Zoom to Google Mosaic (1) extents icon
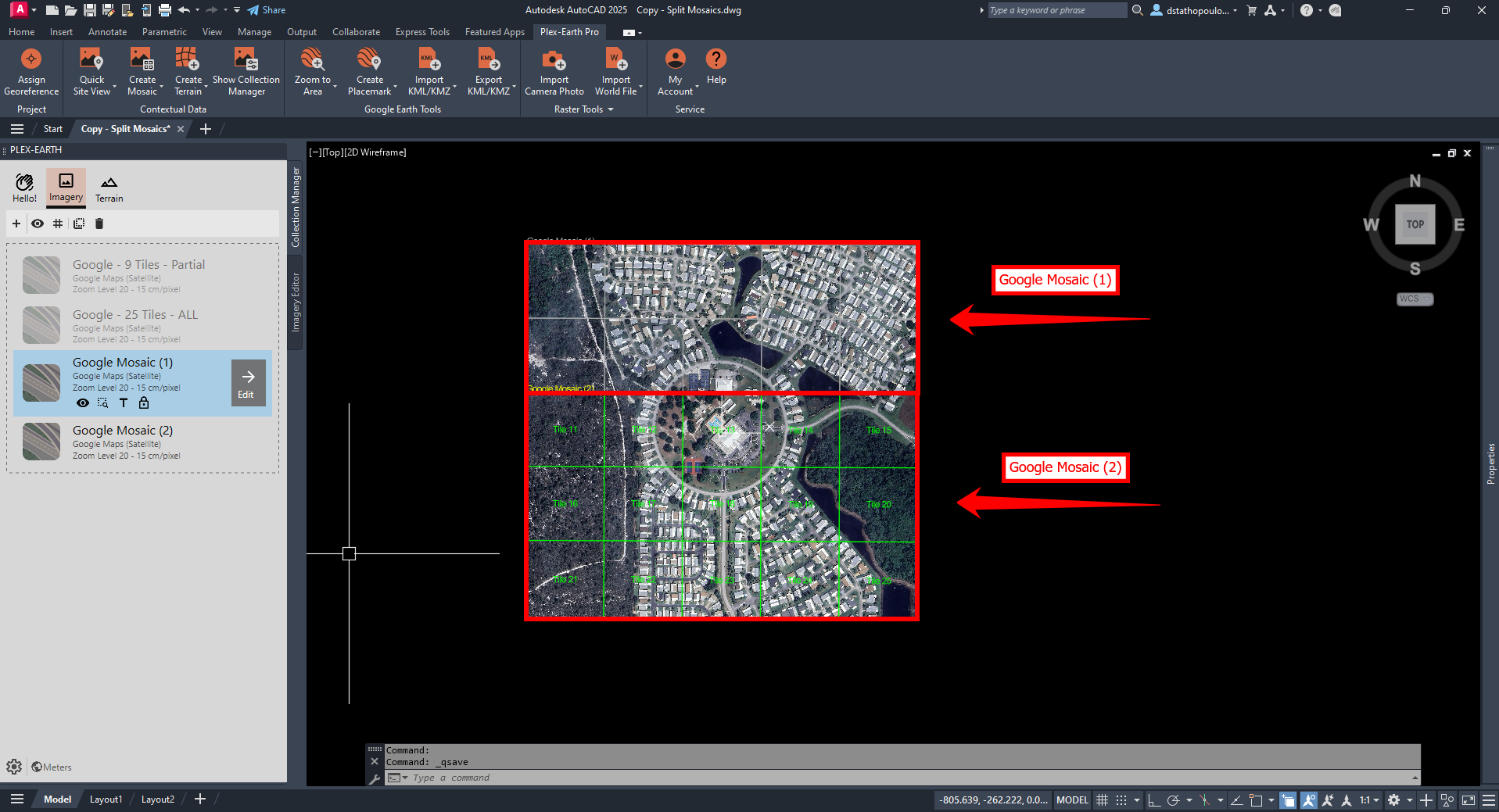The height and width of the screenshot is (812, 1499). point(102,403)
